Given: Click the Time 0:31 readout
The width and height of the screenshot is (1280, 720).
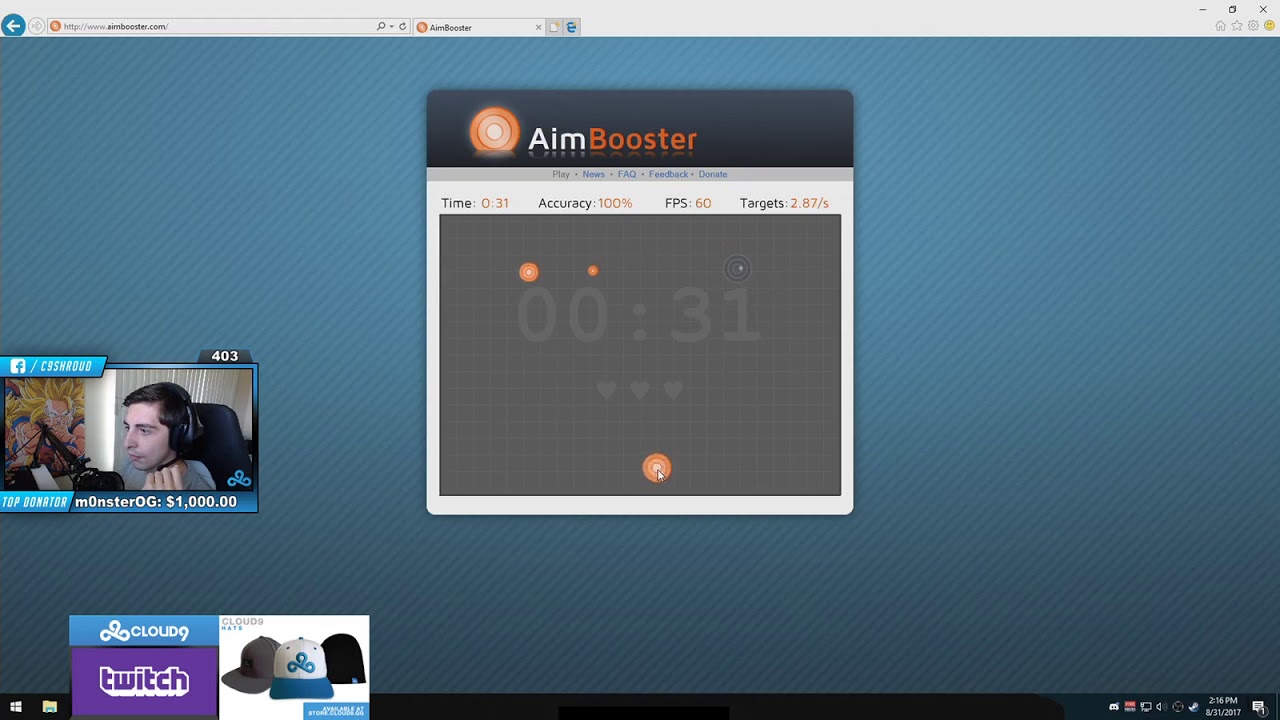Looking at the screenshot, I should click(475, 203).
